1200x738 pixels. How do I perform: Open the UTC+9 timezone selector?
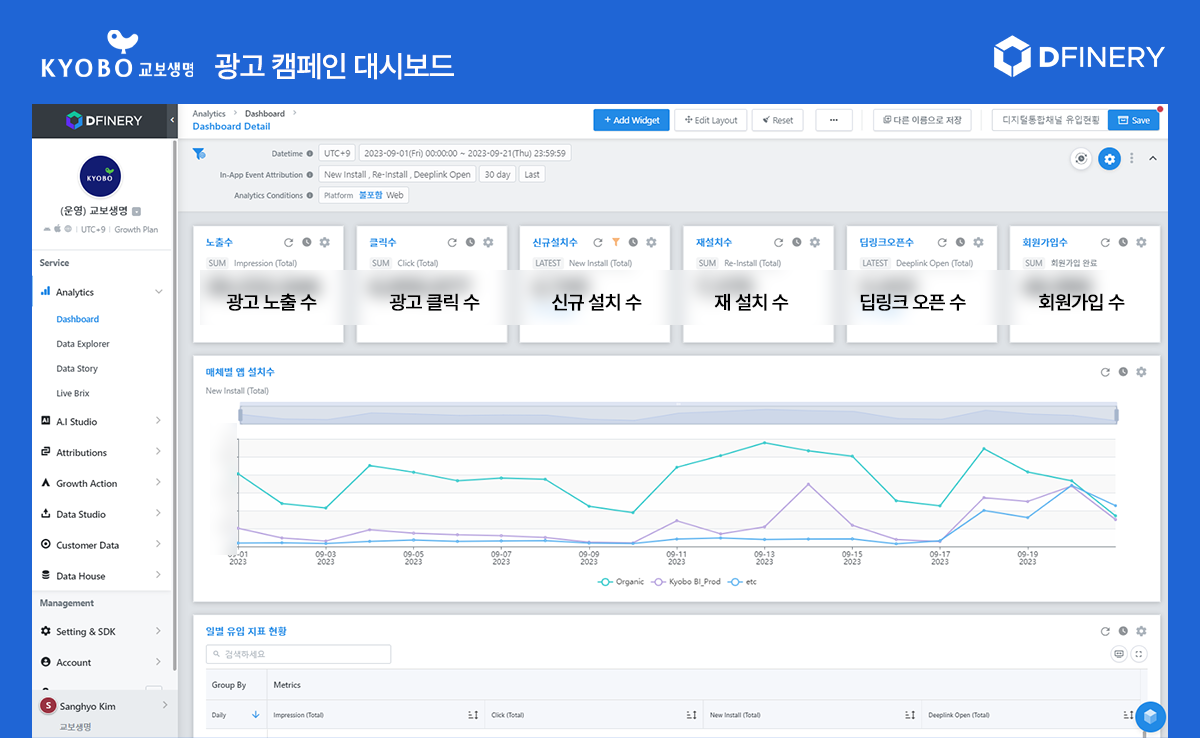pos(337,154)
